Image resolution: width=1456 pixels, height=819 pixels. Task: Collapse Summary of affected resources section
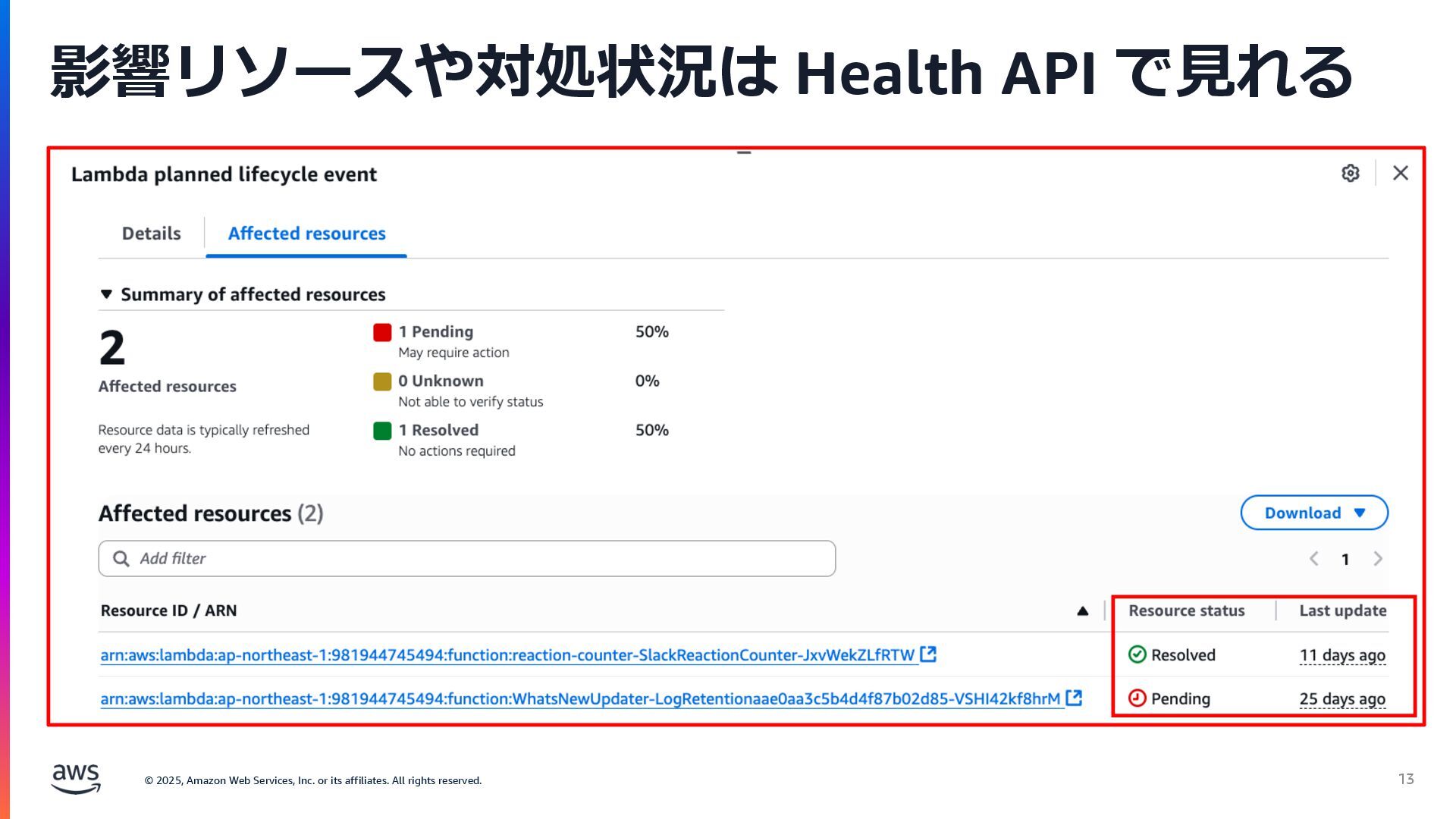pyautogui.click(x=106, y=294)
